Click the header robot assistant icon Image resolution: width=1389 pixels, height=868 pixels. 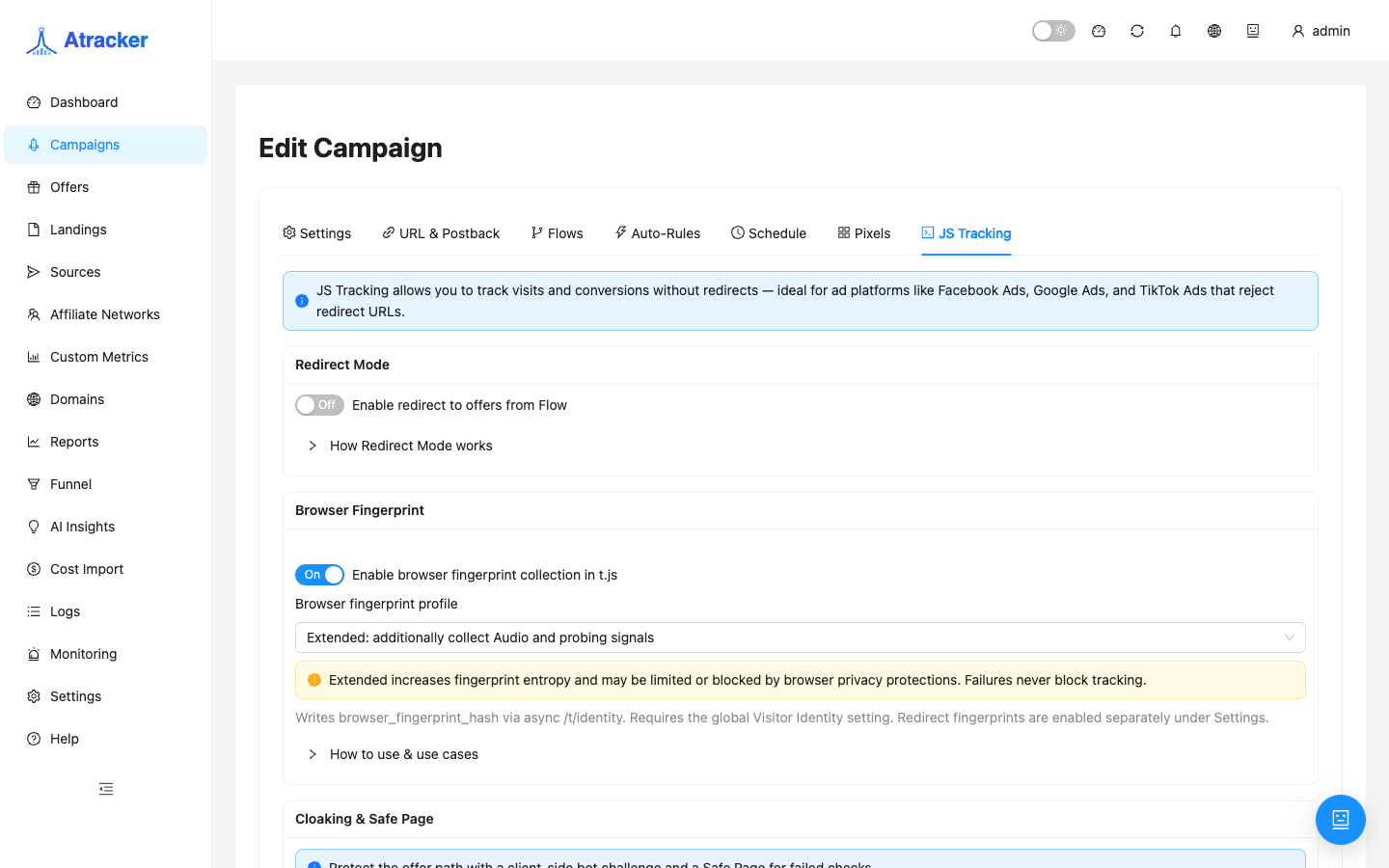(1253, 31)
